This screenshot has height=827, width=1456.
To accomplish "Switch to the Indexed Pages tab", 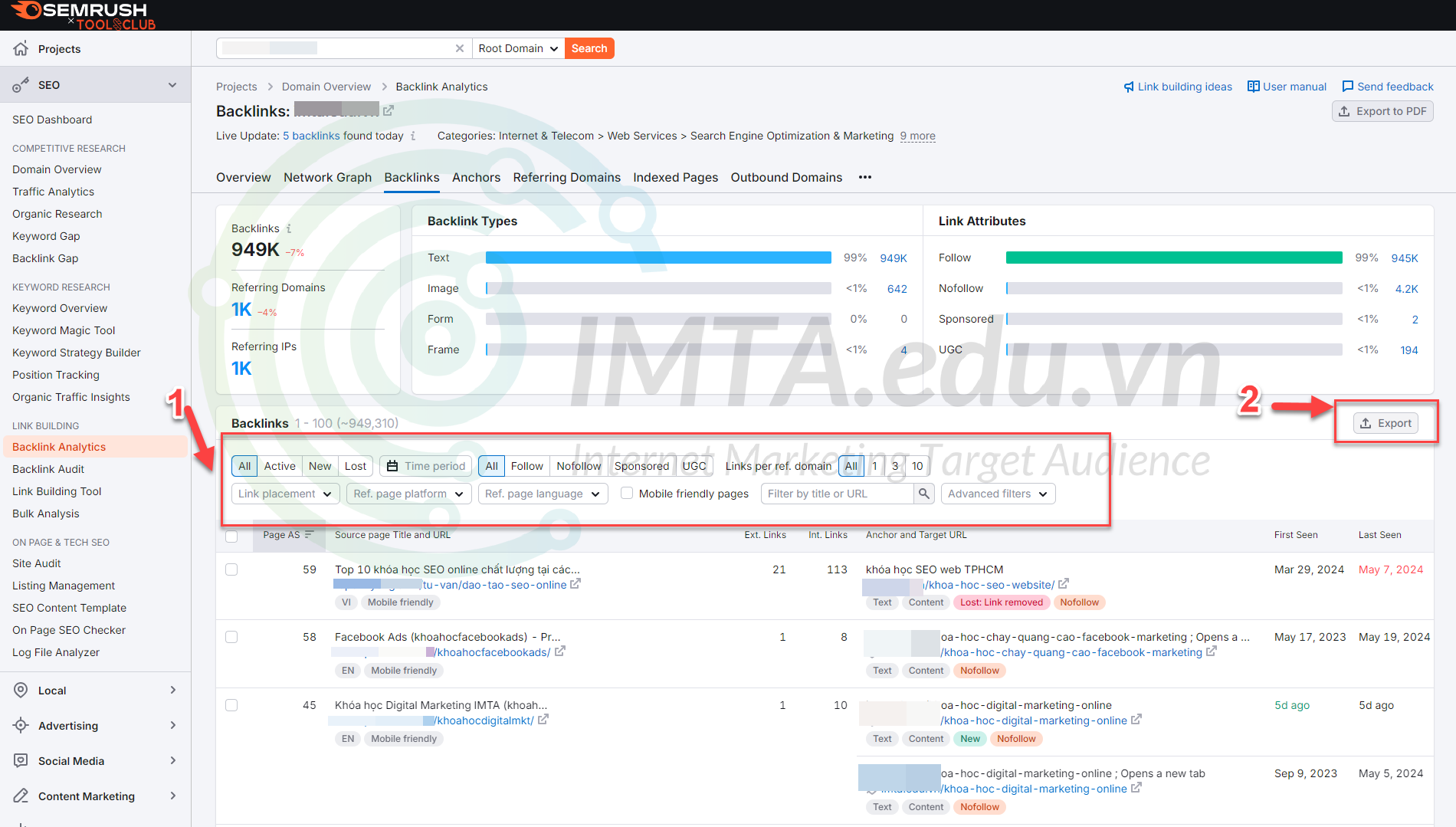I will [675, 177].
